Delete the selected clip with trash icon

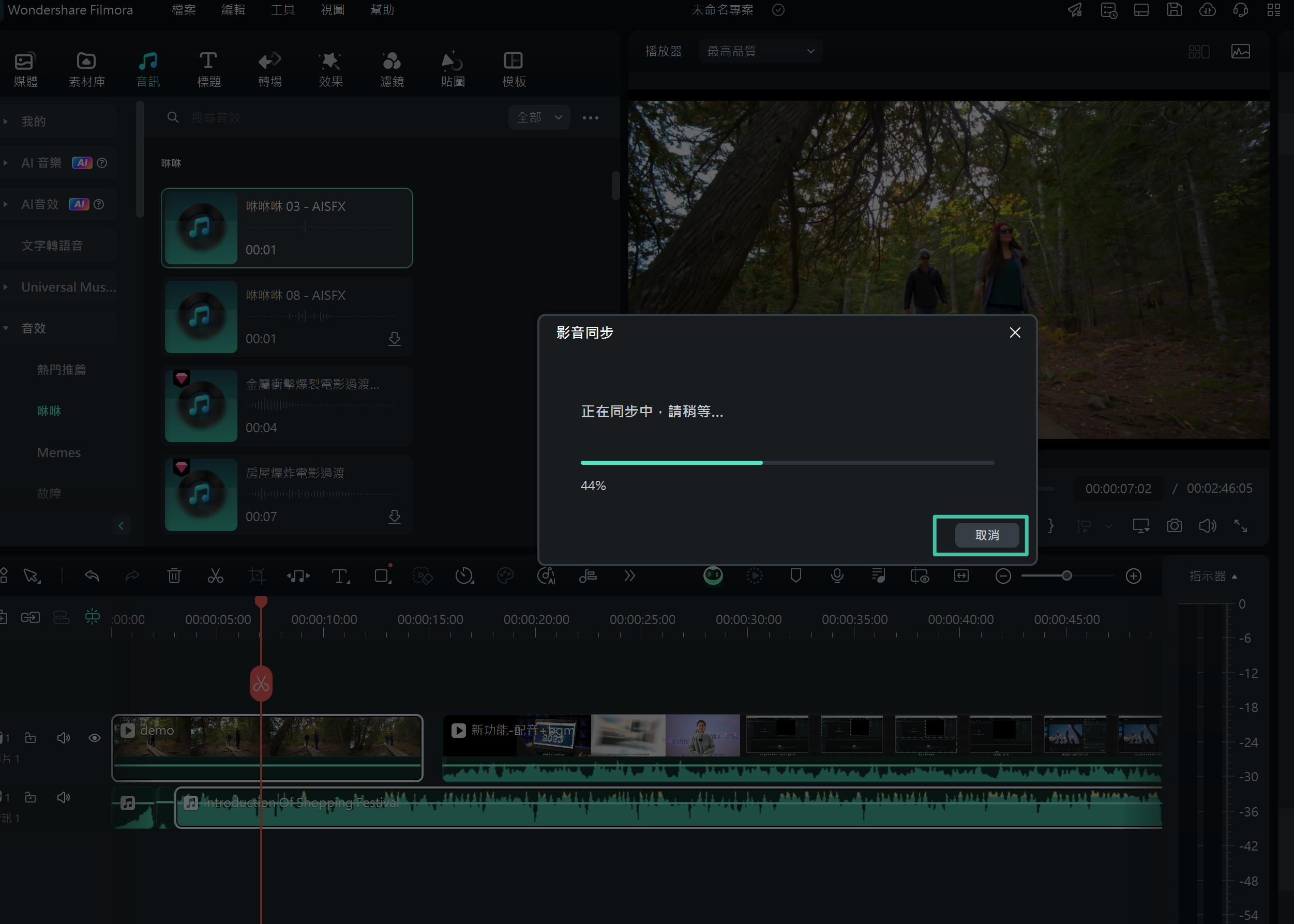174,576
